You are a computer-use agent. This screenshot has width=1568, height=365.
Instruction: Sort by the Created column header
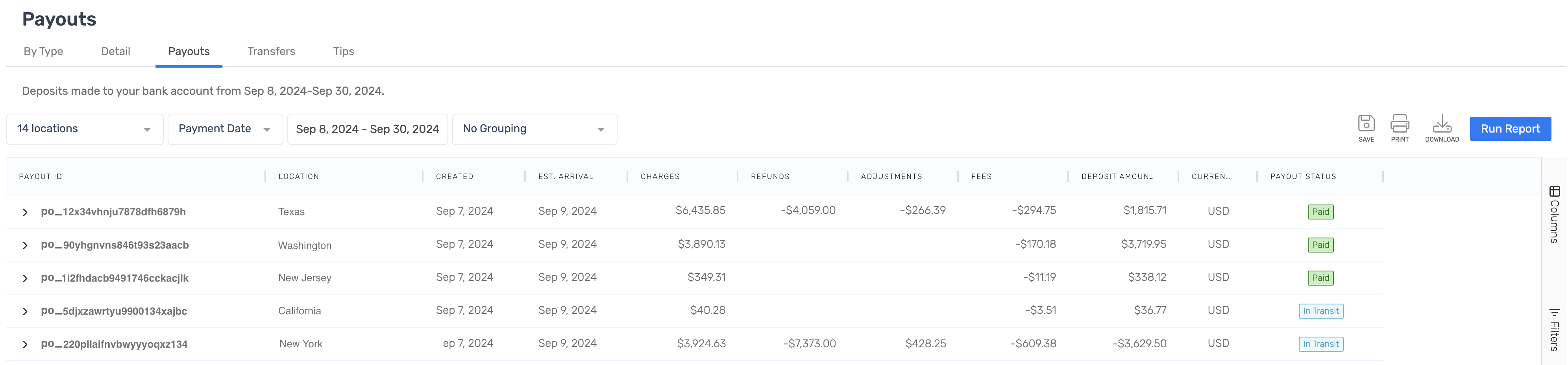454,177
